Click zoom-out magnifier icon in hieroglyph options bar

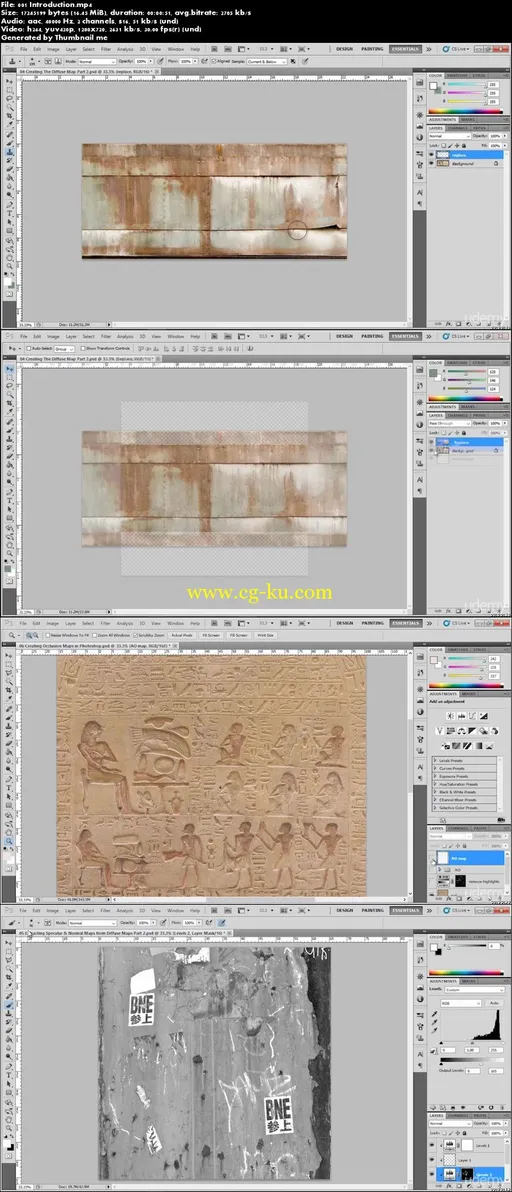[x=35, y=636]
